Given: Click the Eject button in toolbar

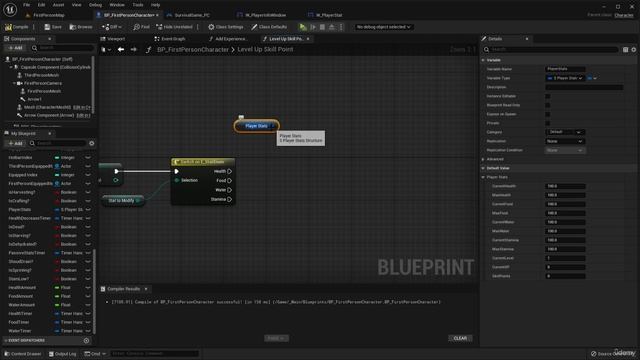Looking at the screenshot, I should (332, 27).
